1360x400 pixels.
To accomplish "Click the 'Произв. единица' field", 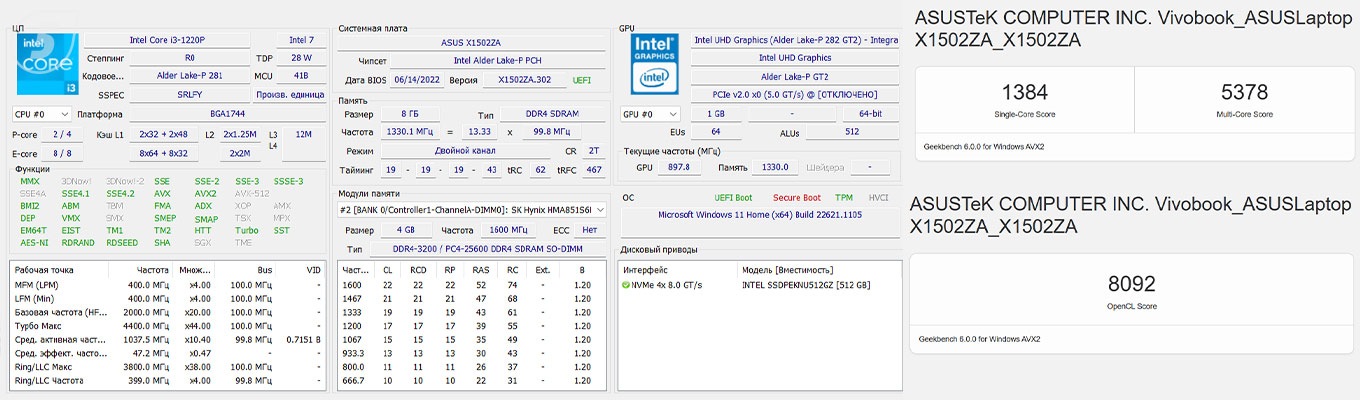I will pyautogui.click(x=288, y=94).
